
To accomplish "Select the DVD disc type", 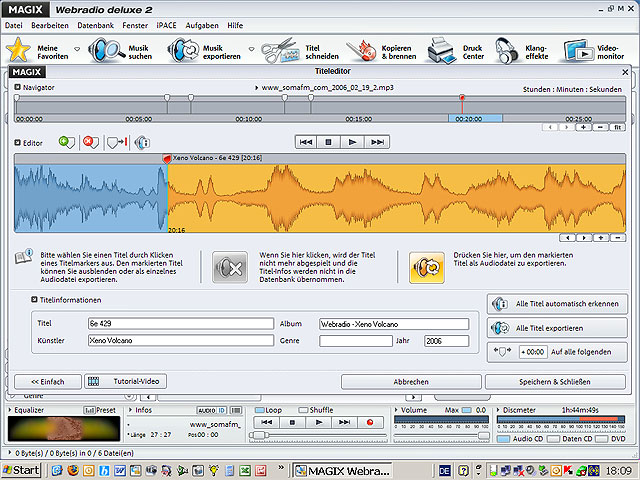I will pyautogui.click(x=602, y=439).
